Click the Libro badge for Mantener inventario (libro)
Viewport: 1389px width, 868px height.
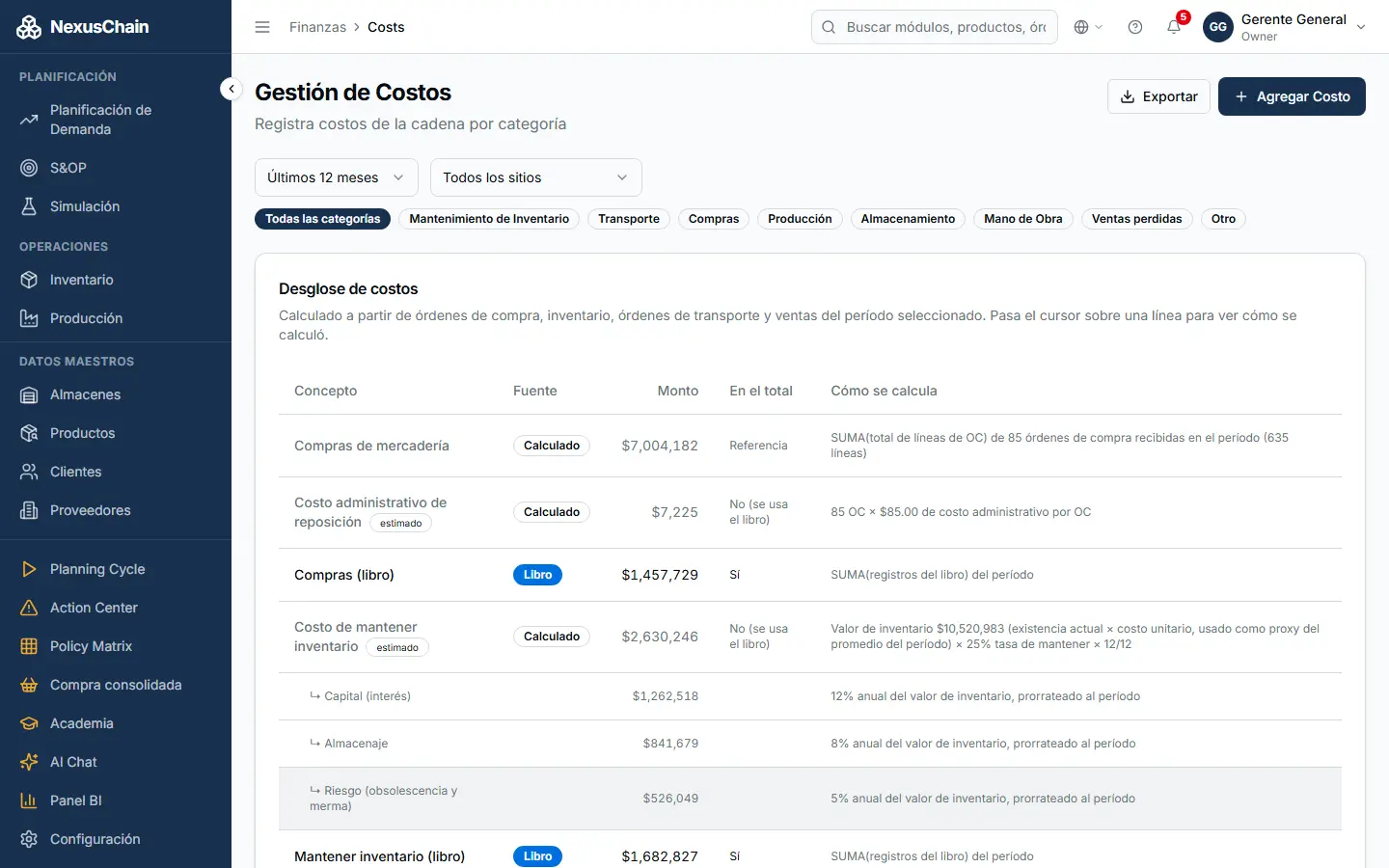point(537,856)
